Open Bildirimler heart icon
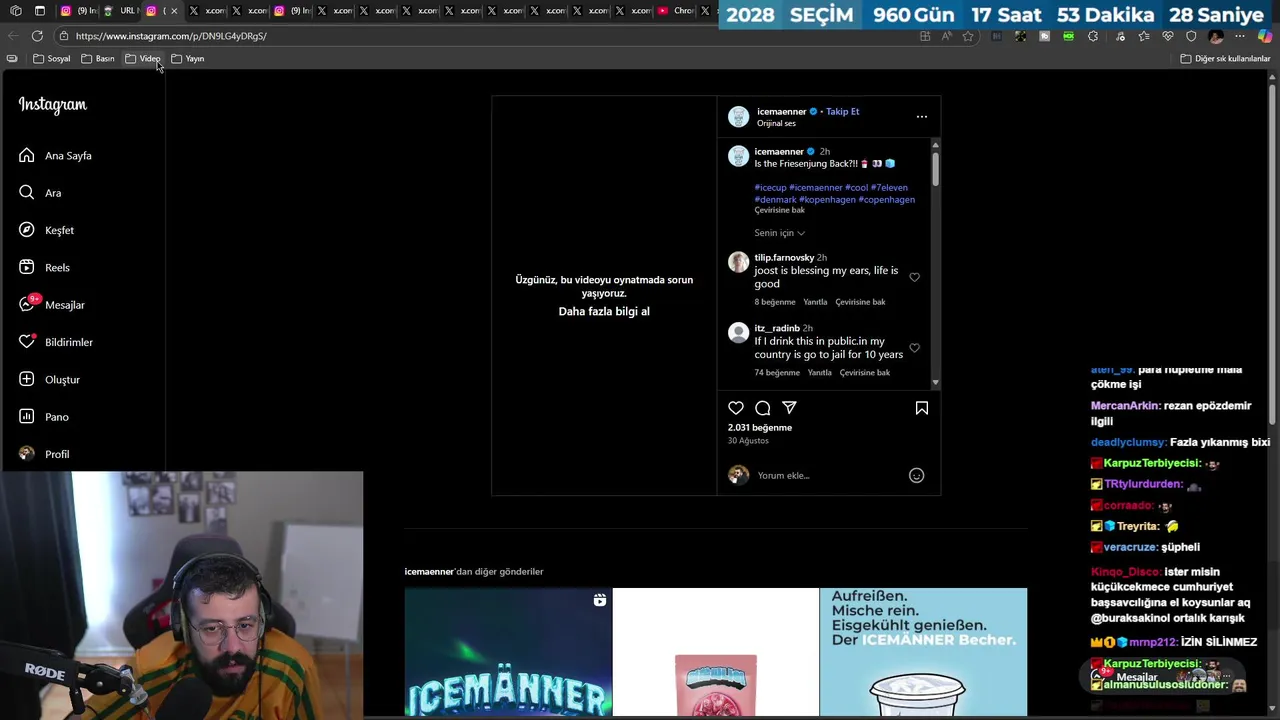The width and height of the screenshot is (1280, 720). click(27, 342)
